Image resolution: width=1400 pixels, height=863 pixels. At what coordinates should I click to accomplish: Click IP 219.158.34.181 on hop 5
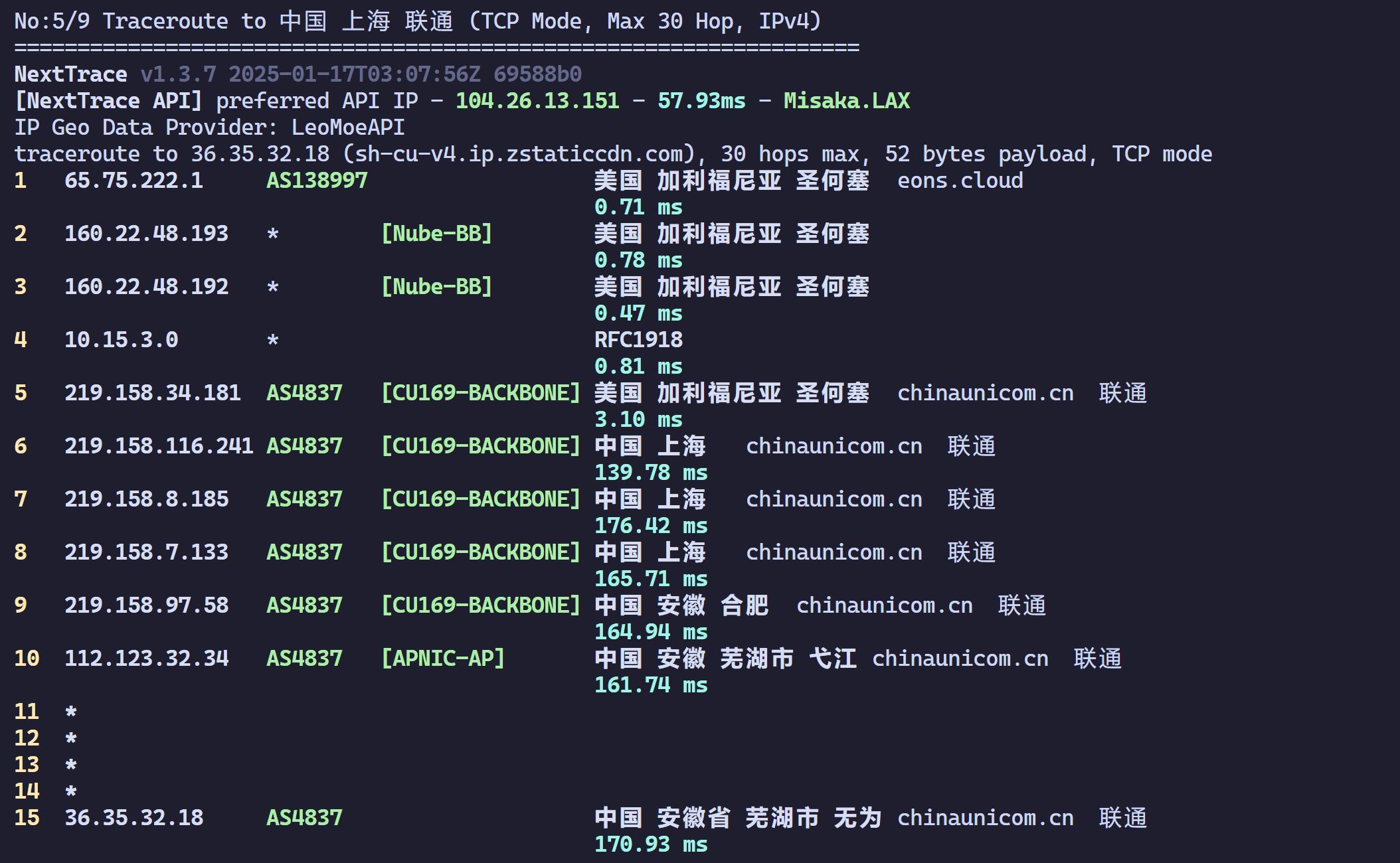pyautogui.click(x=153, y=393)
